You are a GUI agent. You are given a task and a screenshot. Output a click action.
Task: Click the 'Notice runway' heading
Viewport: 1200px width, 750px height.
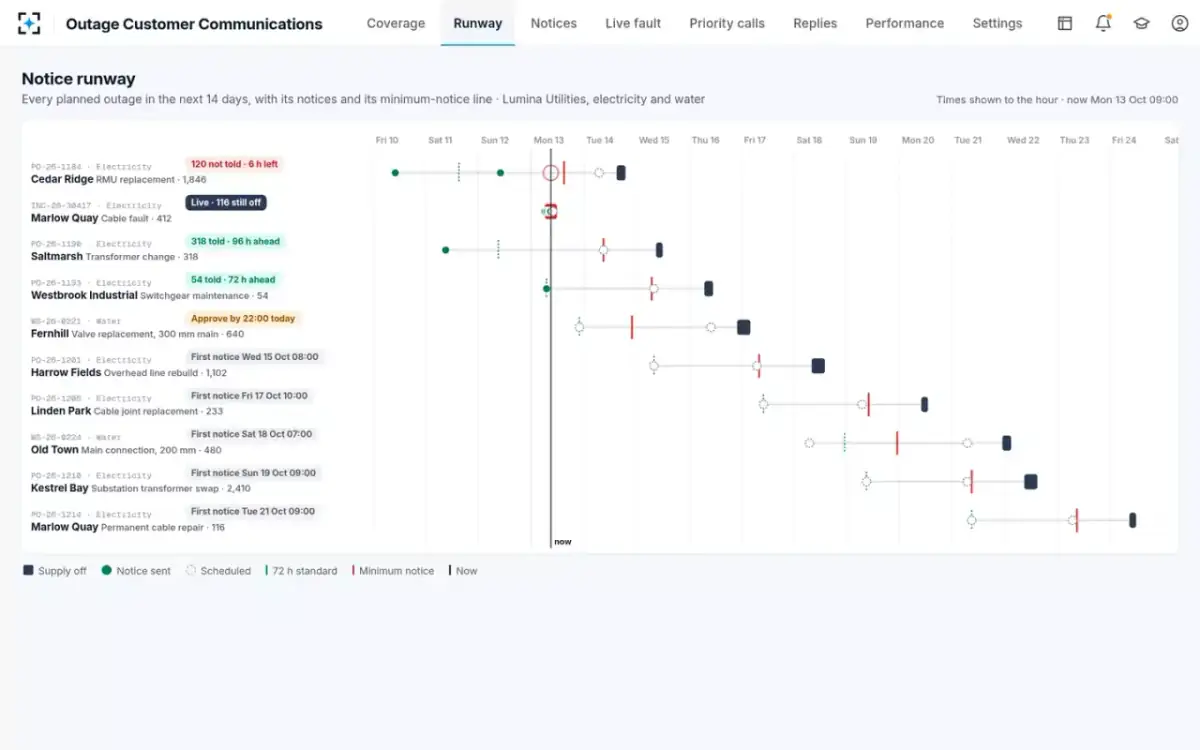(78, 79)
